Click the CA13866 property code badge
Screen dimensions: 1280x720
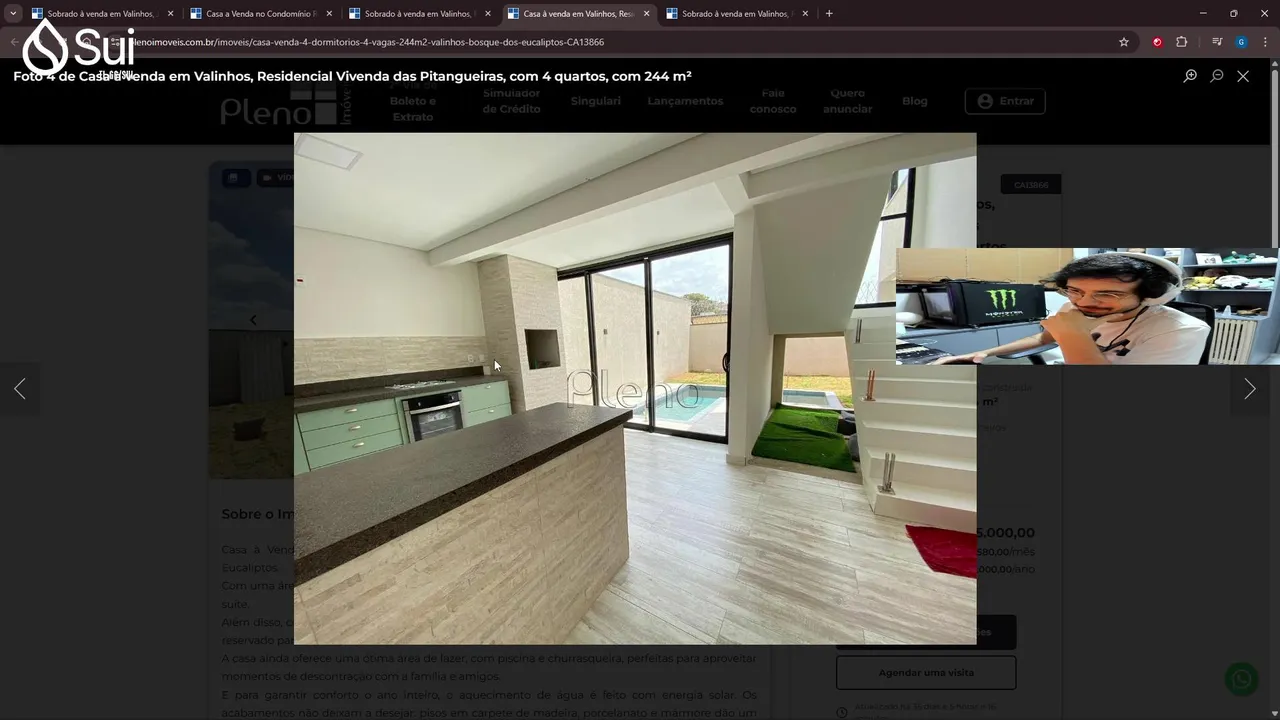click(1030, 185)
